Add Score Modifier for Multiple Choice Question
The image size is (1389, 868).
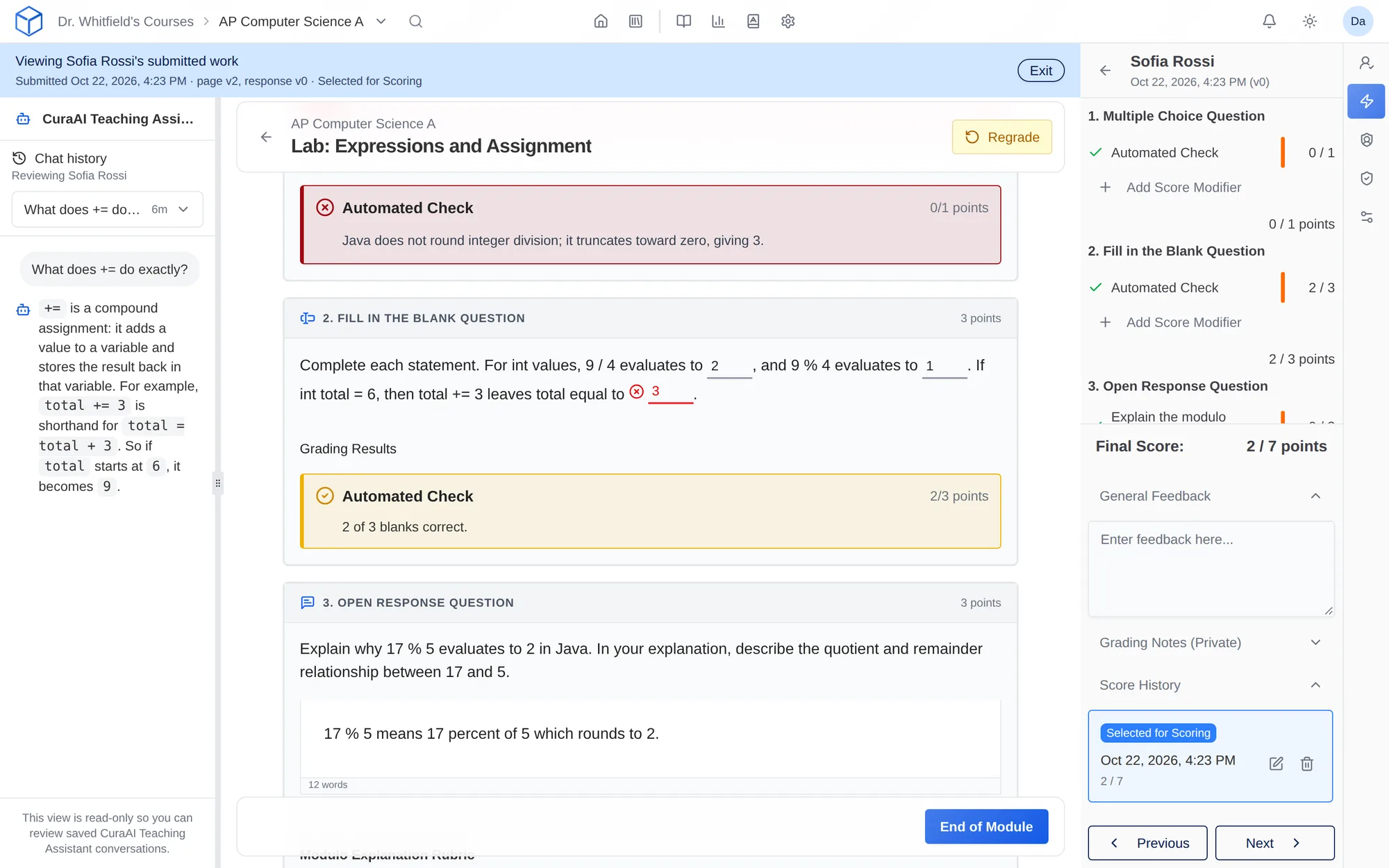(1171, 187)
